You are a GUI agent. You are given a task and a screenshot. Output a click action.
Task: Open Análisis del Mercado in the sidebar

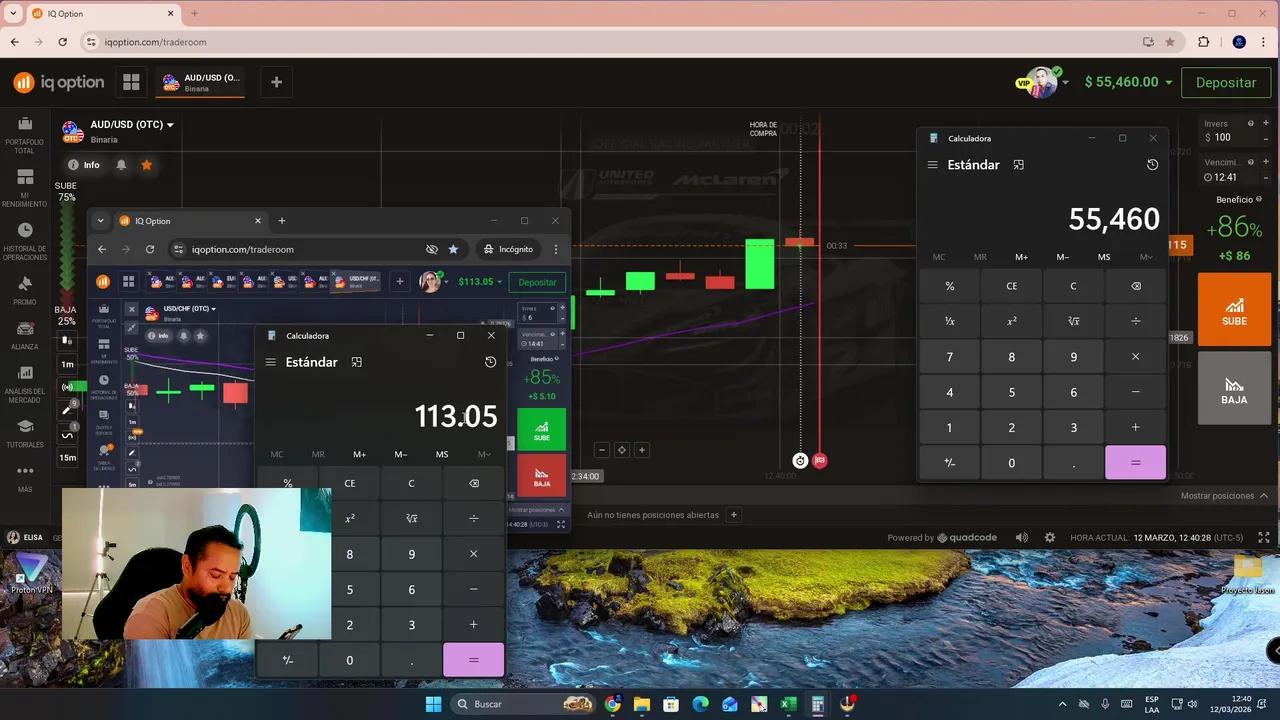click(x=25, y=380)
